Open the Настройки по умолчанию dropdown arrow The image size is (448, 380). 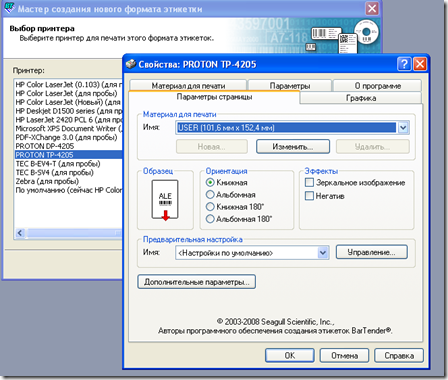tap(323, 253)
